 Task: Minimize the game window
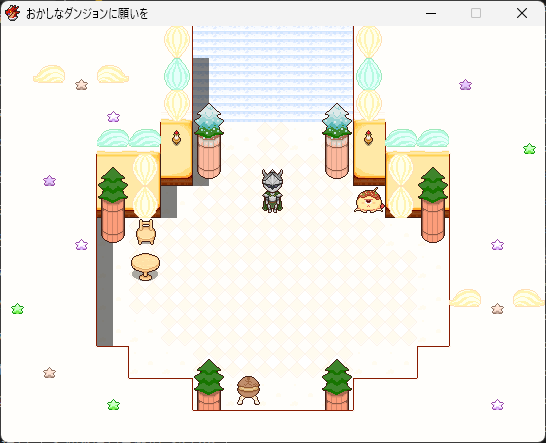431,13
